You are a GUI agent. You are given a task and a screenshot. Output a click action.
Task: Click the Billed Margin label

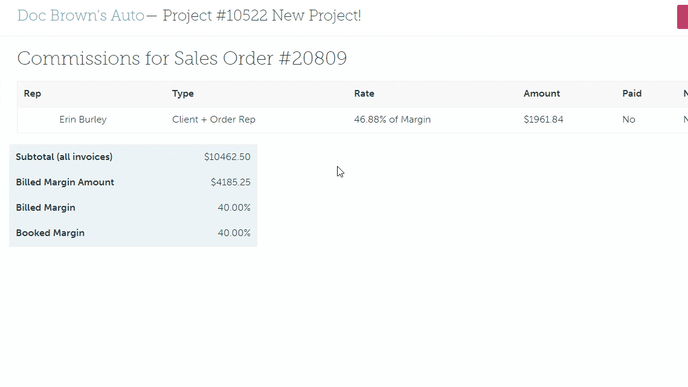coord(46,208)
